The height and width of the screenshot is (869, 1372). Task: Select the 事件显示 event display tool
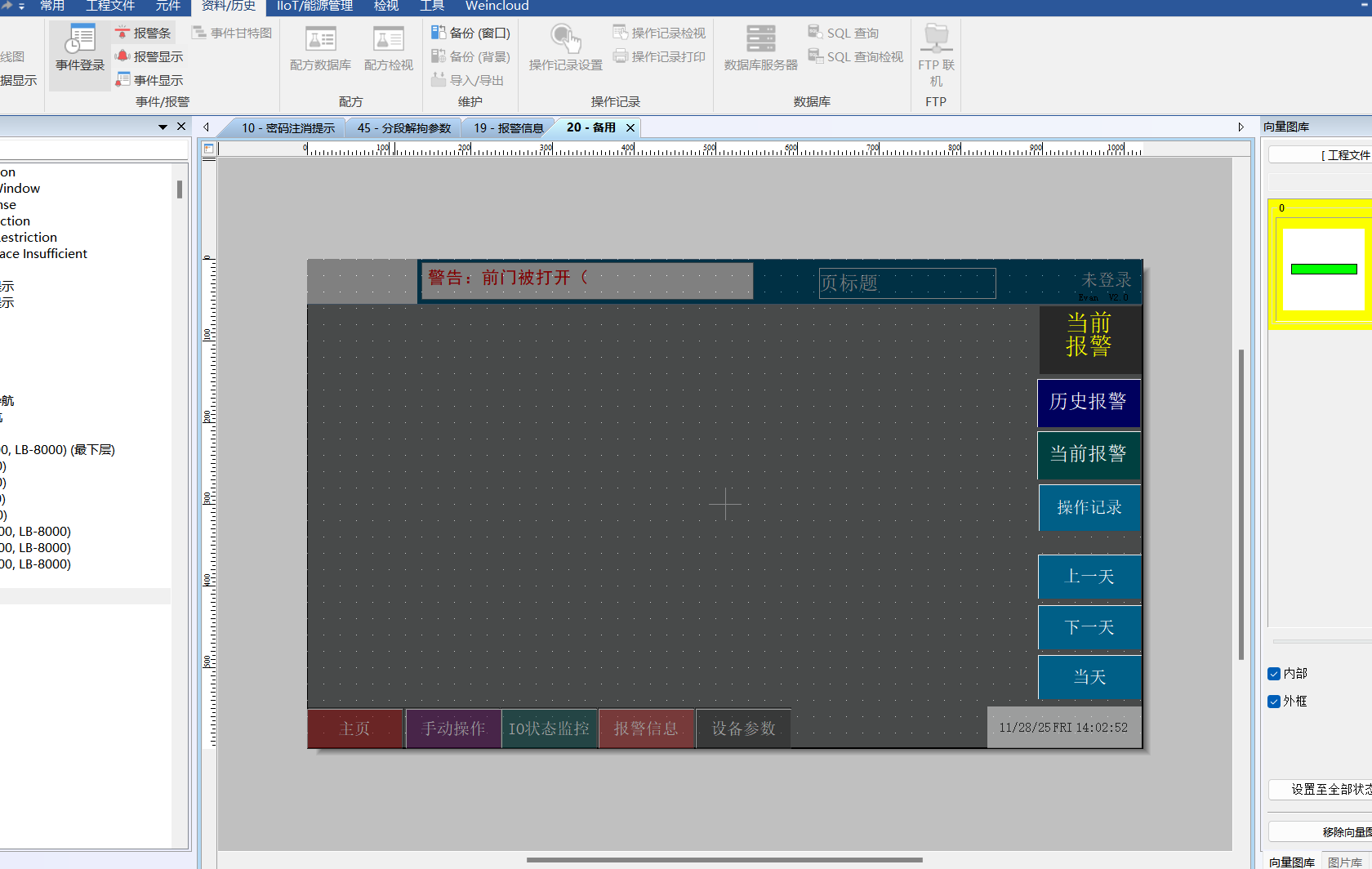(x=149, y=80)
